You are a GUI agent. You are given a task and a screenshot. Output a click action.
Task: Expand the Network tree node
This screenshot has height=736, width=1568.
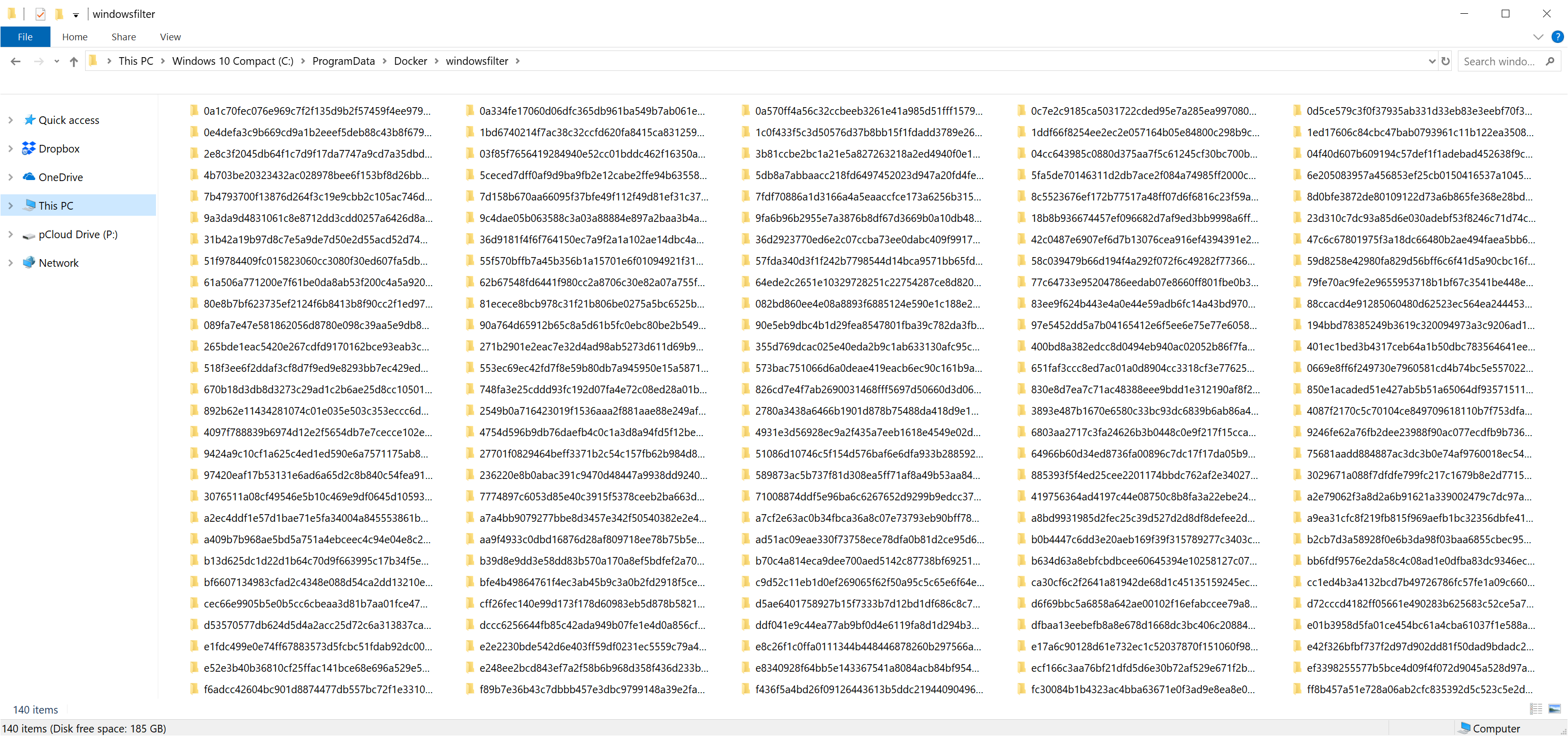coord(10,263)
